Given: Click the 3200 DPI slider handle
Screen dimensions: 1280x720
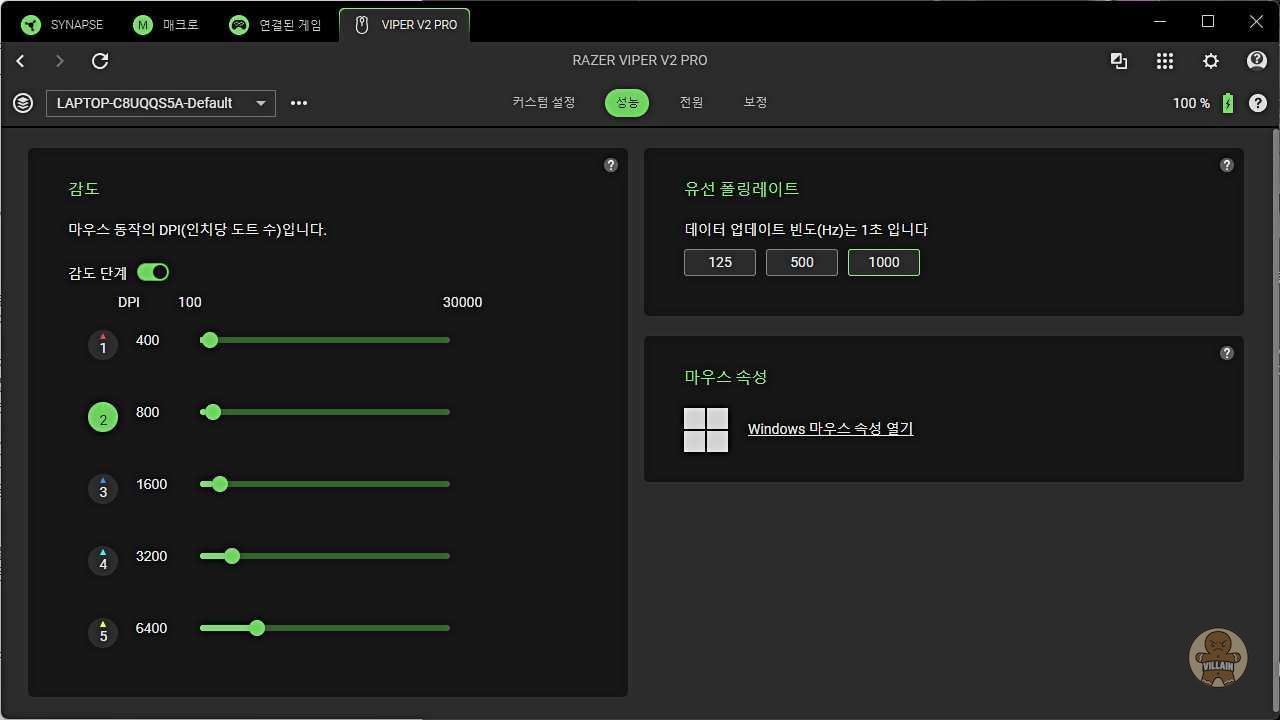Looking at the screenshot, I should pos(232,556).
